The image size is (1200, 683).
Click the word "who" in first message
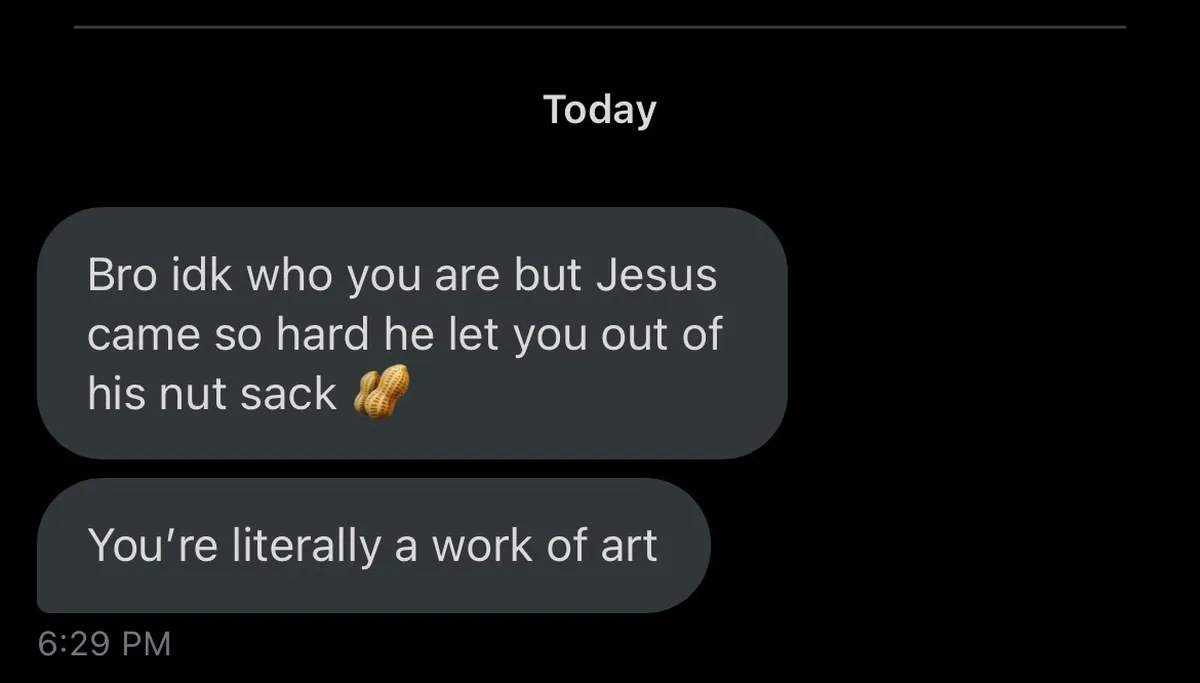pos(289,276)
